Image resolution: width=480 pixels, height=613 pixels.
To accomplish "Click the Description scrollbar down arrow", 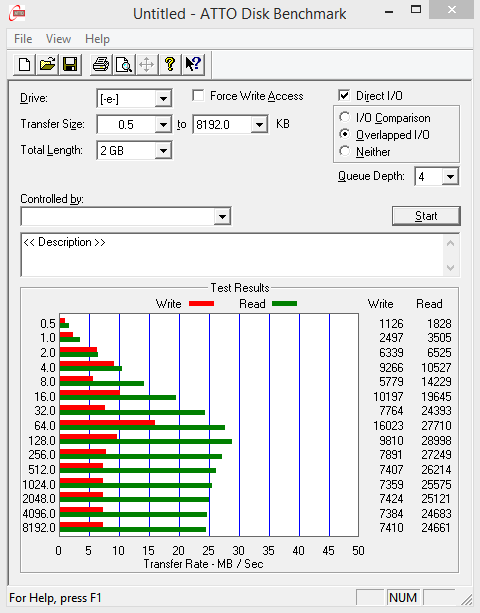I will [x=450, y=268].
